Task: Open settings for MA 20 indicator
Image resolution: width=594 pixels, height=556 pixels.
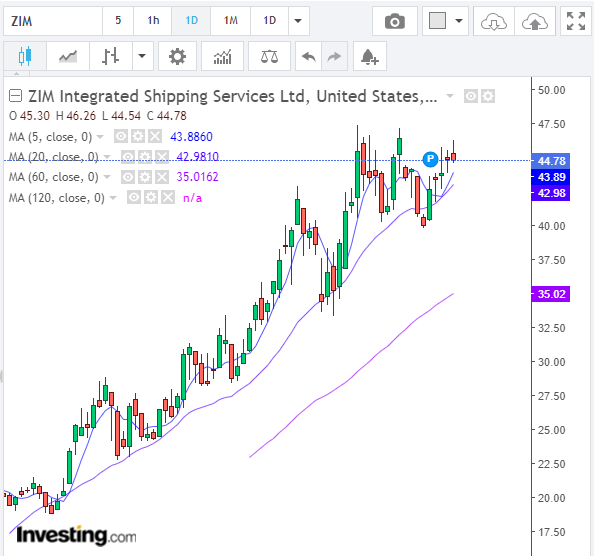Action: 145,156
